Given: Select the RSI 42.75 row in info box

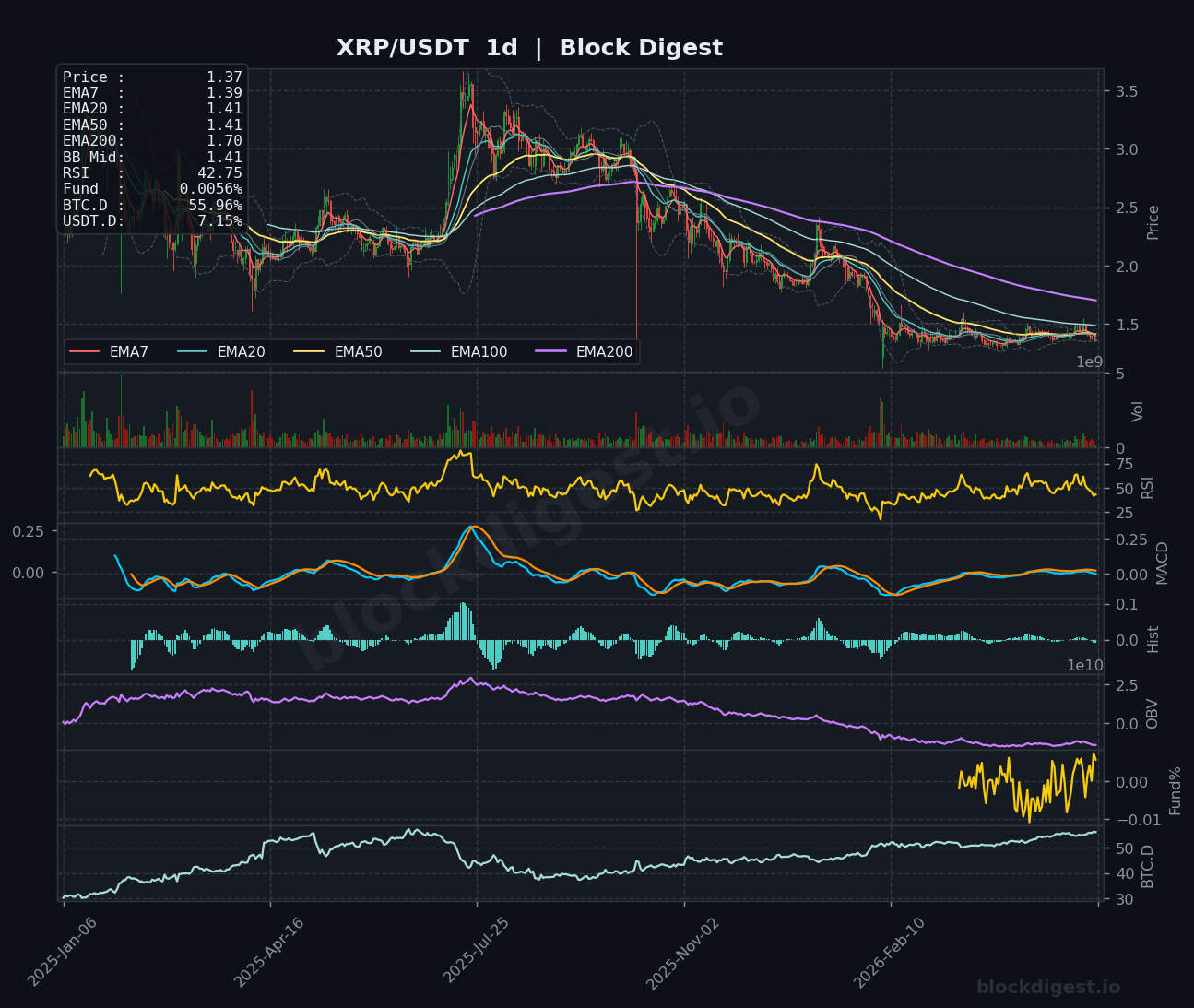Looking at the screenshot, I should click(152, 172).
